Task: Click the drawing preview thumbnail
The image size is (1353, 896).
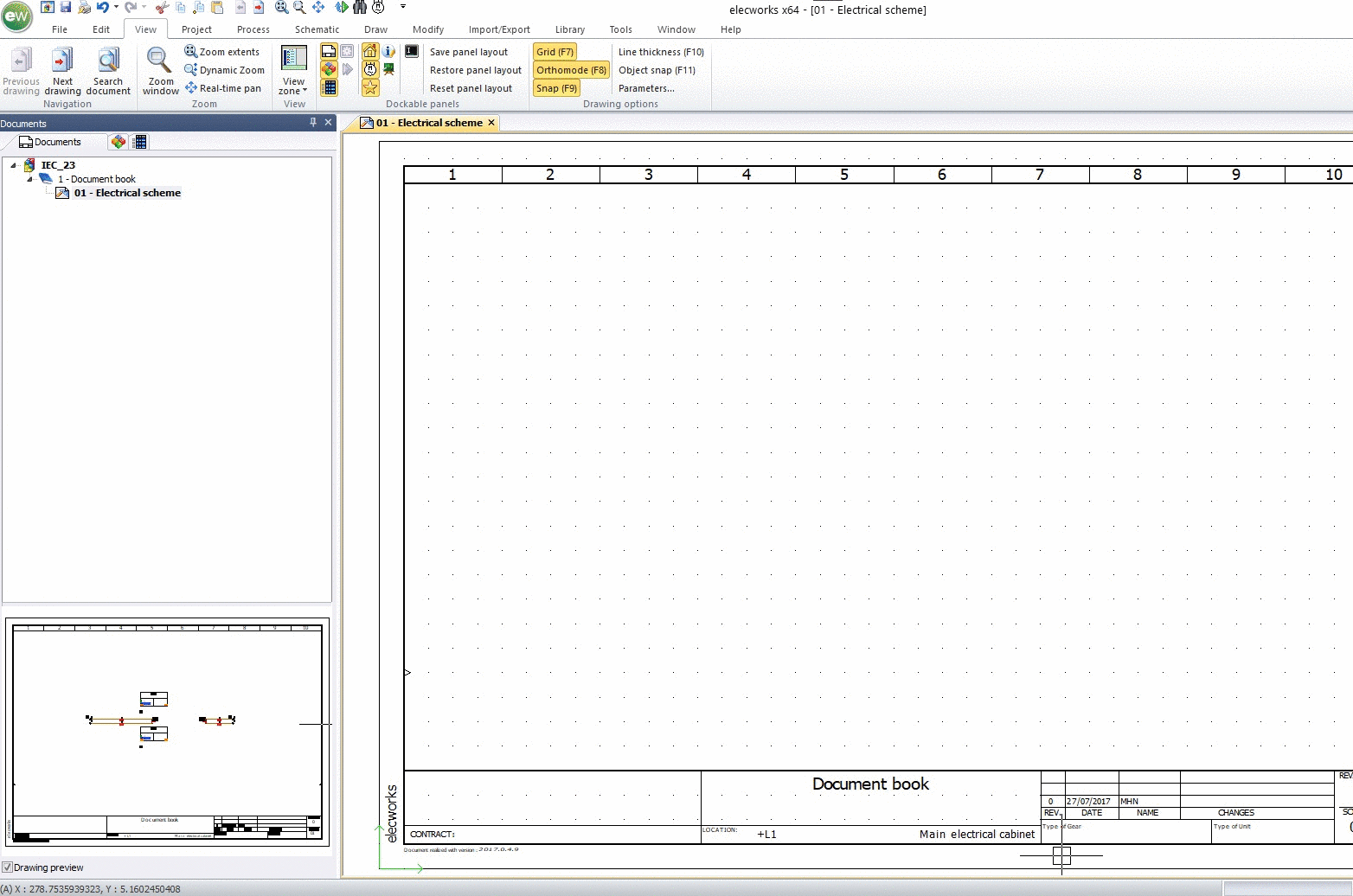Action: click(x=167, y=732)
